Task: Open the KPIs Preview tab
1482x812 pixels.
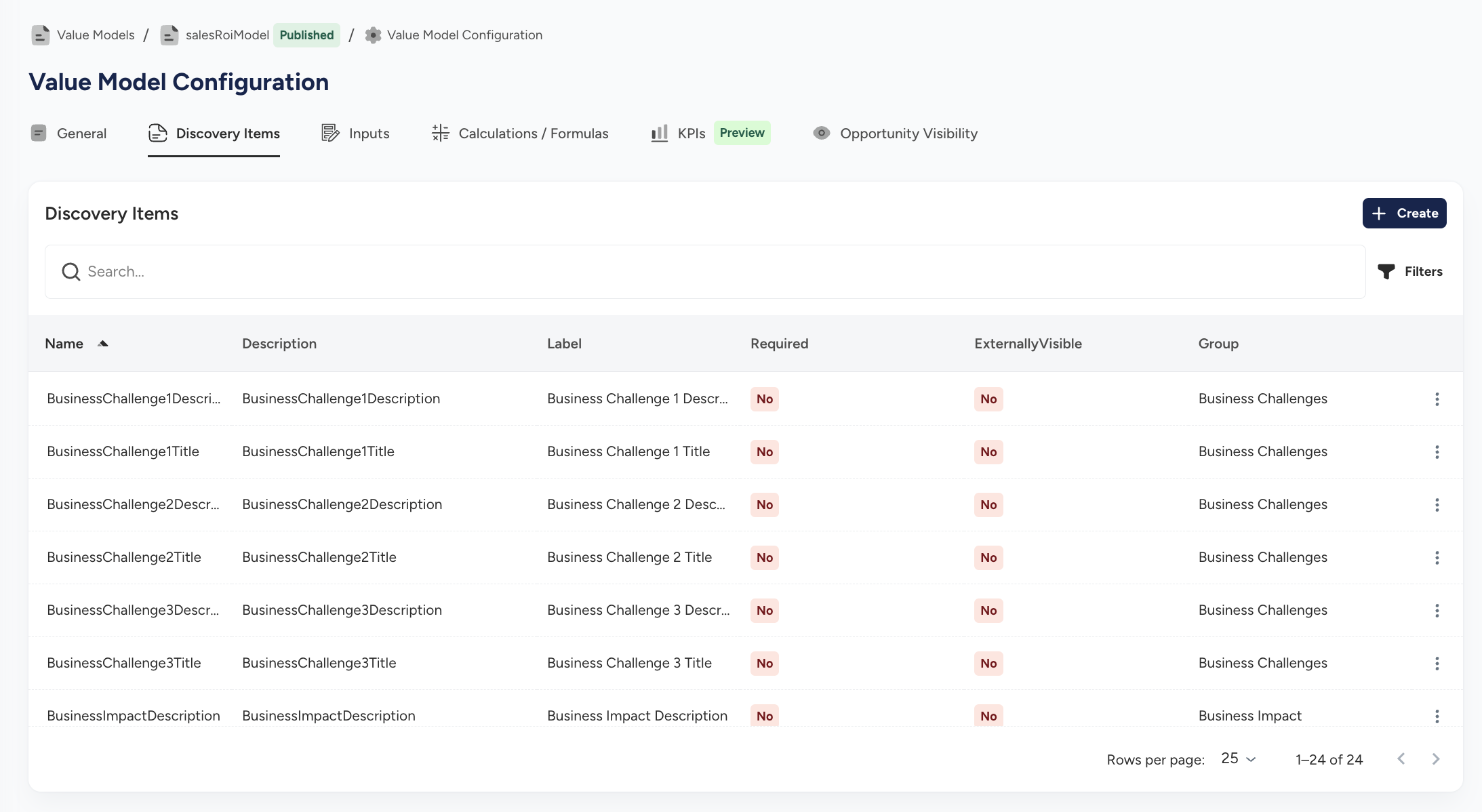Action: [710, 134]
